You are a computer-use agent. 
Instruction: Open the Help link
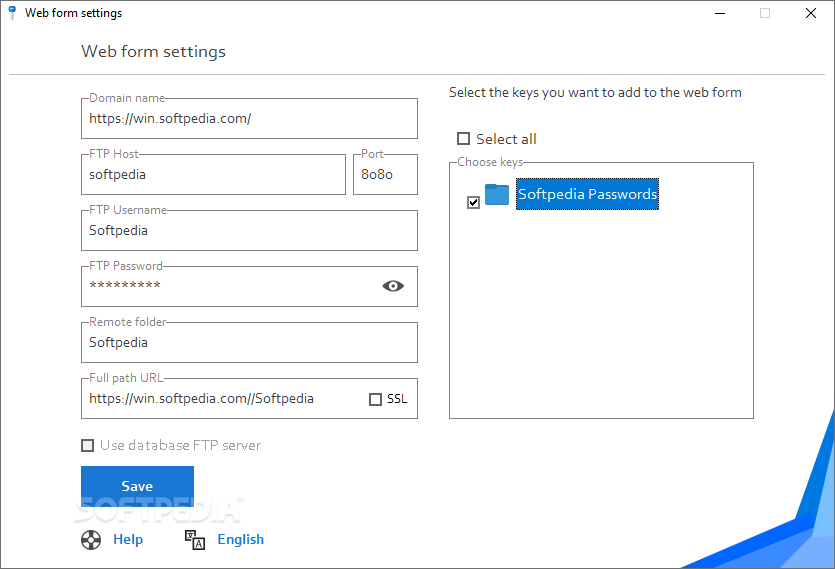coord(128,540)
